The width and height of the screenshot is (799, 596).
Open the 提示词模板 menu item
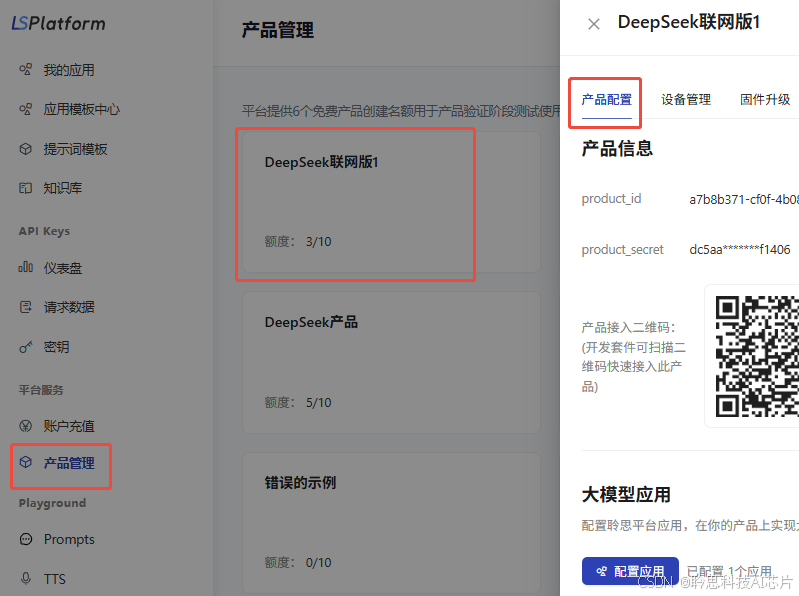pos(75,149)
